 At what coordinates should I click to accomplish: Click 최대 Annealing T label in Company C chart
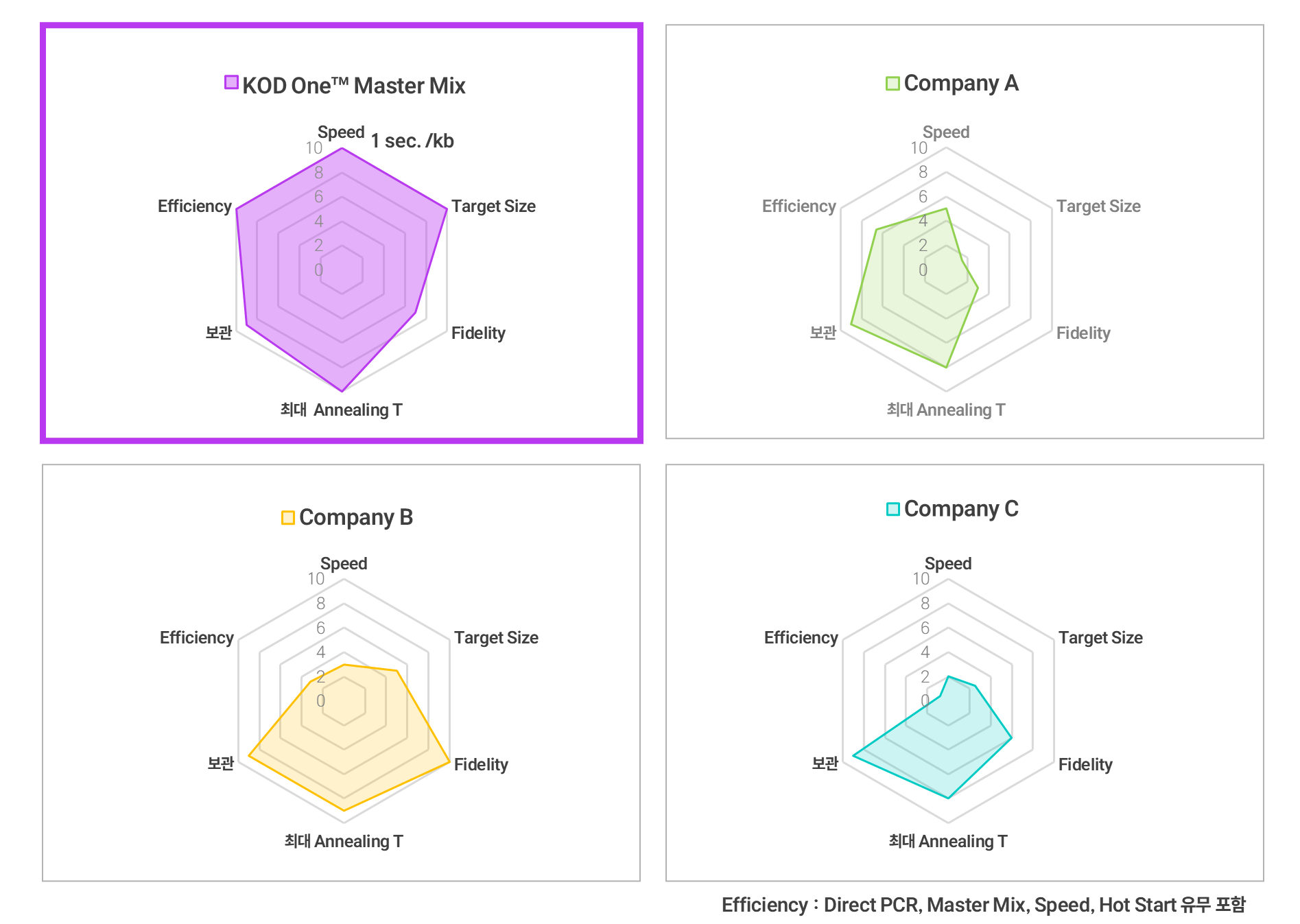947,841
